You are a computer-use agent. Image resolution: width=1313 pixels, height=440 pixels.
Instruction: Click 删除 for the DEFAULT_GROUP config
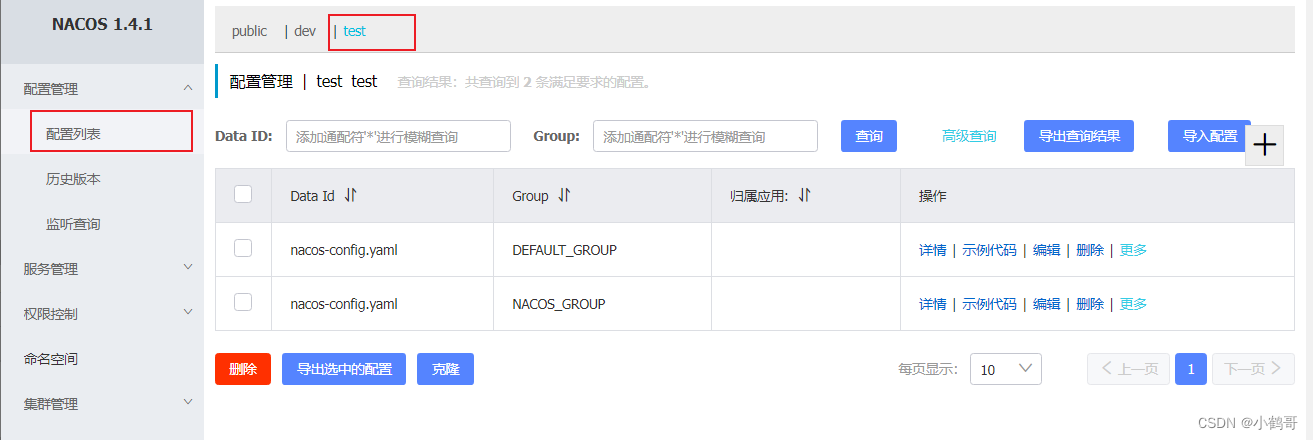pyautogui.click(x=1090, y=250)
